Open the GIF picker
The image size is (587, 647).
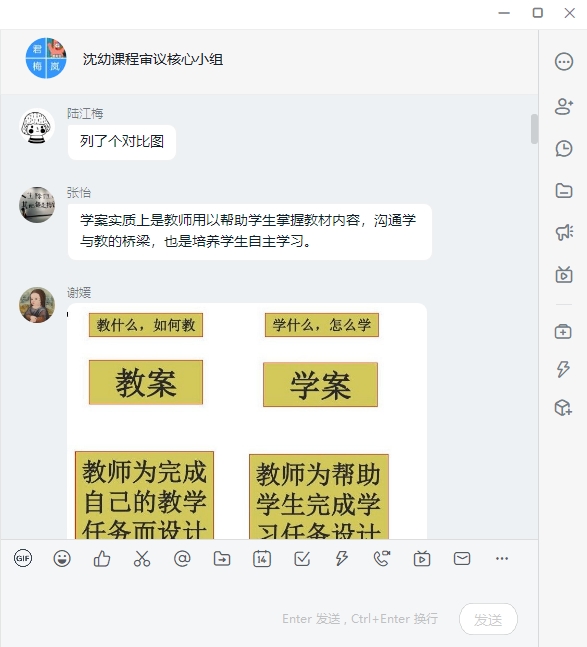[23, 559]
